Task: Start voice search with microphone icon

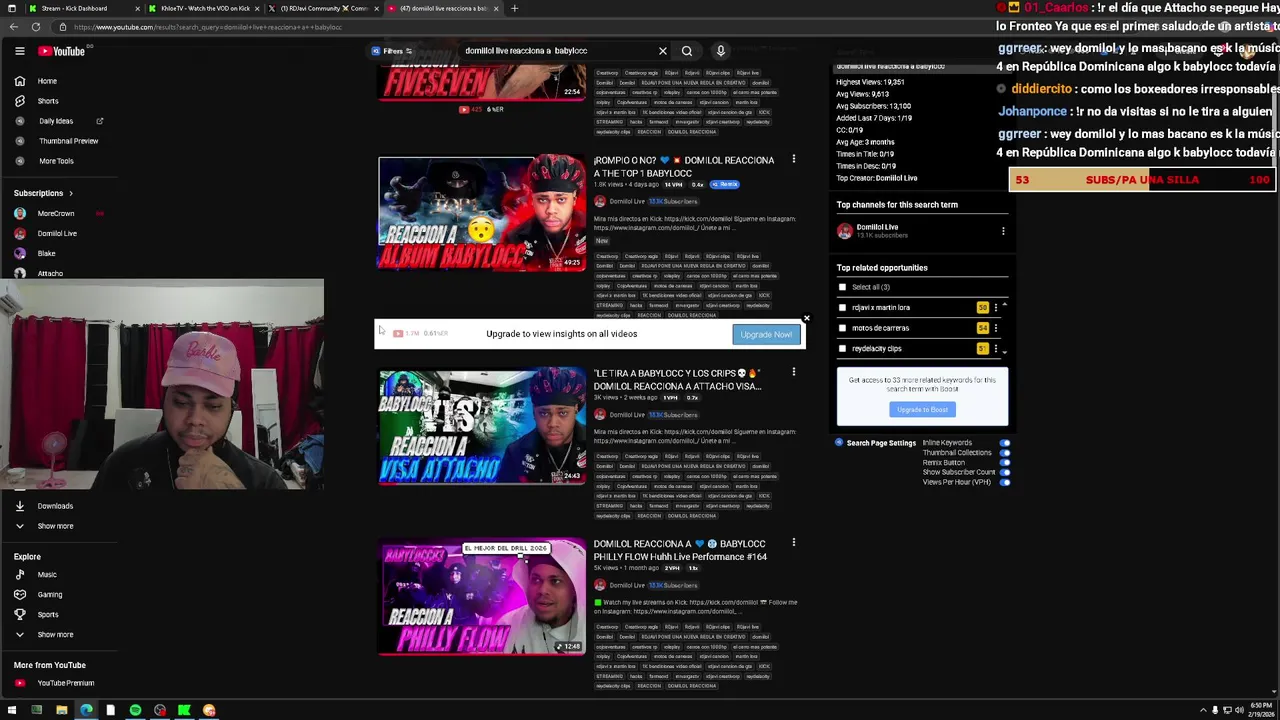Action: 720,51
